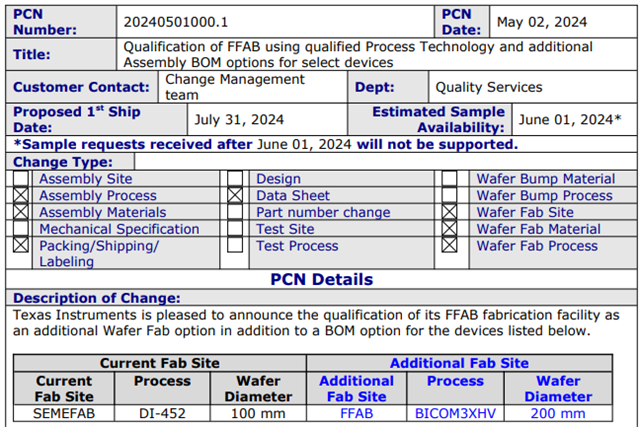
Task: Toggle the Wafer Fab Material checkbox
Action: [x=449, y=229]
